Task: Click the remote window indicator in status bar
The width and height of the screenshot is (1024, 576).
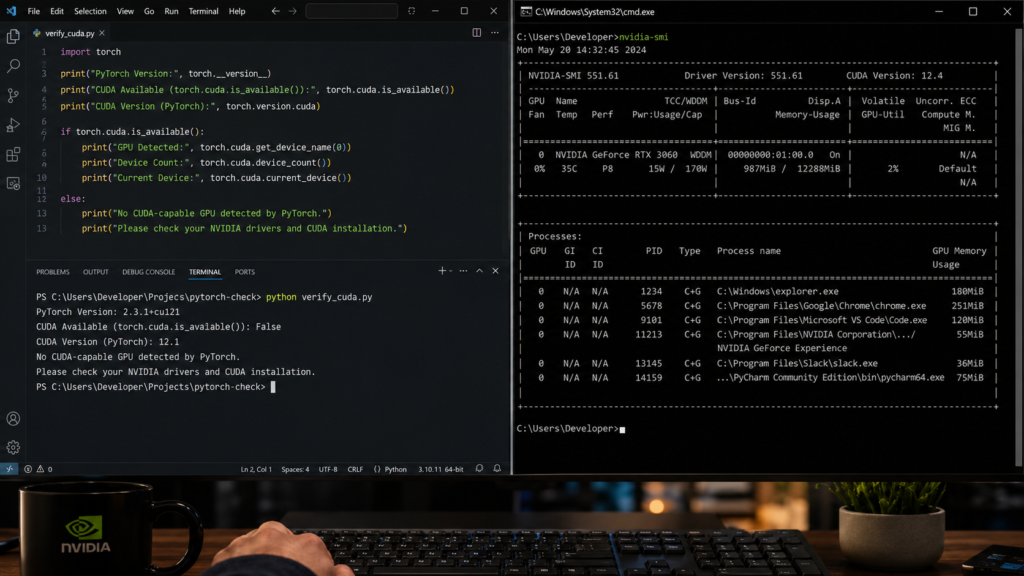Action: [9, 469]
